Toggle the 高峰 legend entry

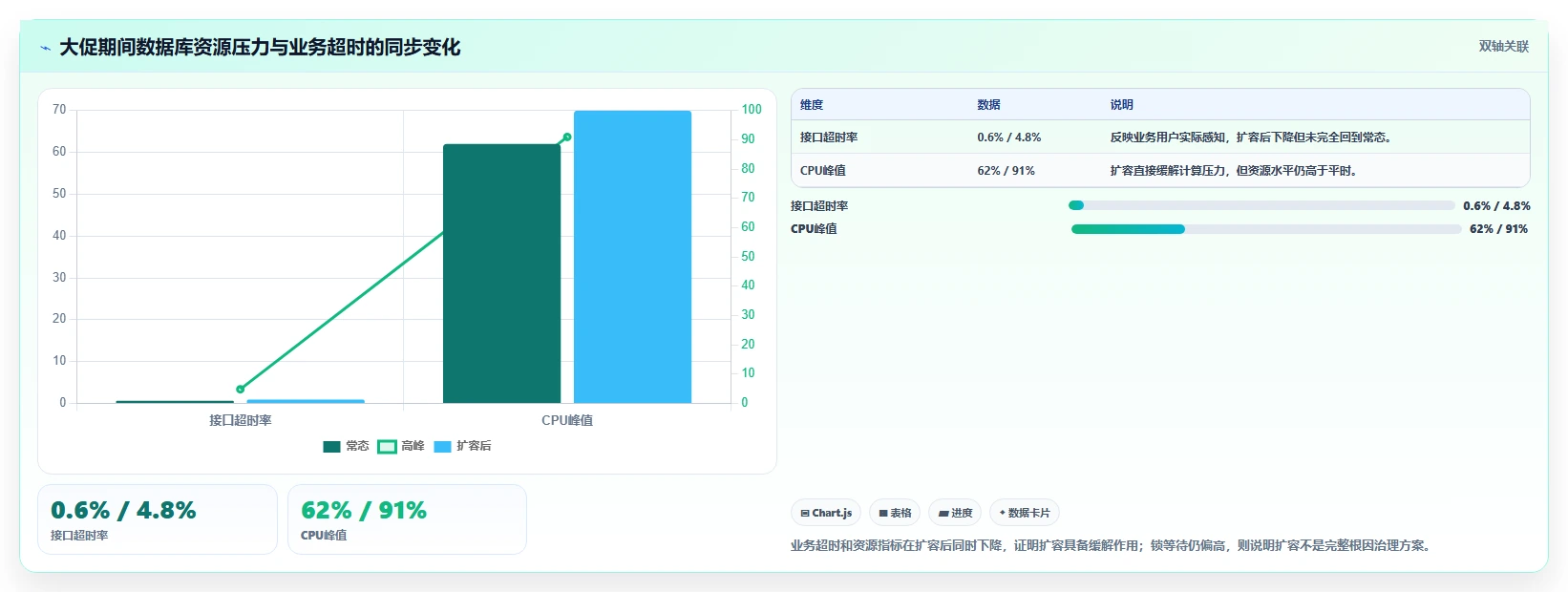click(401, 446)
